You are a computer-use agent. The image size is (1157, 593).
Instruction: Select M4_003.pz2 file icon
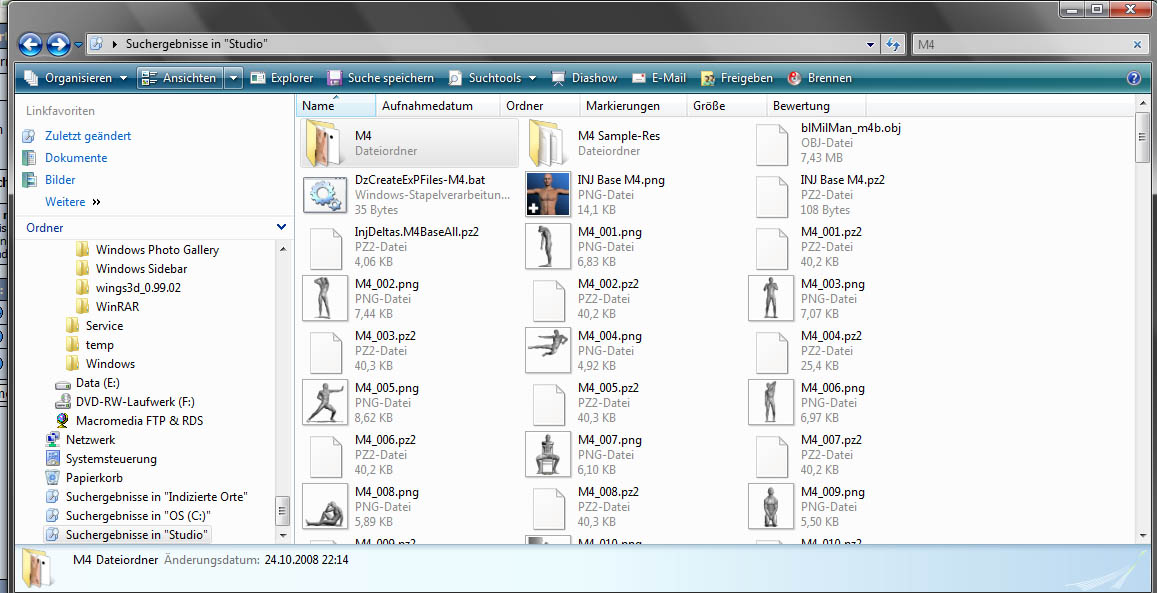pyautogui.click(x=325, y=352)
